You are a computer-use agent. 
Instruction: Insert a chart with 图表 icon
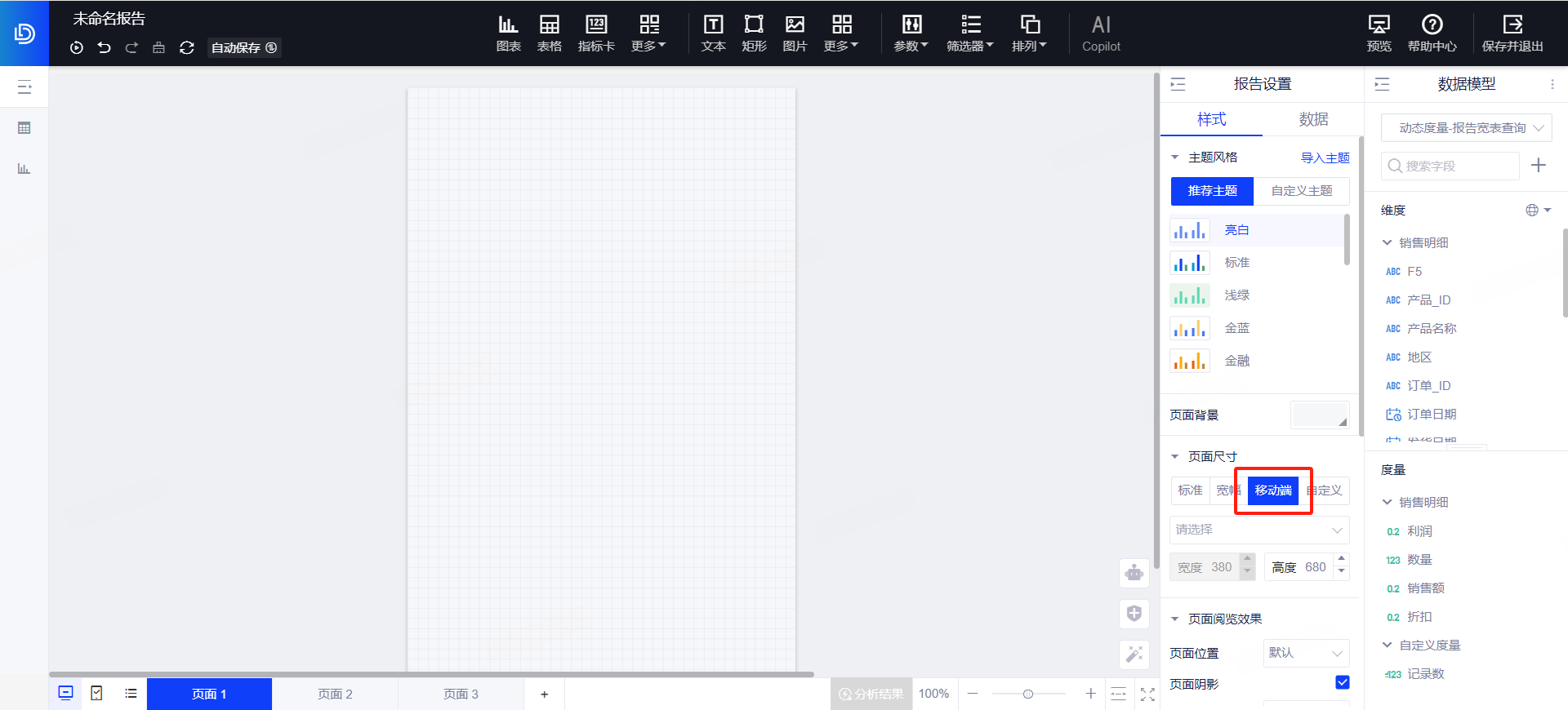point(508,33)
